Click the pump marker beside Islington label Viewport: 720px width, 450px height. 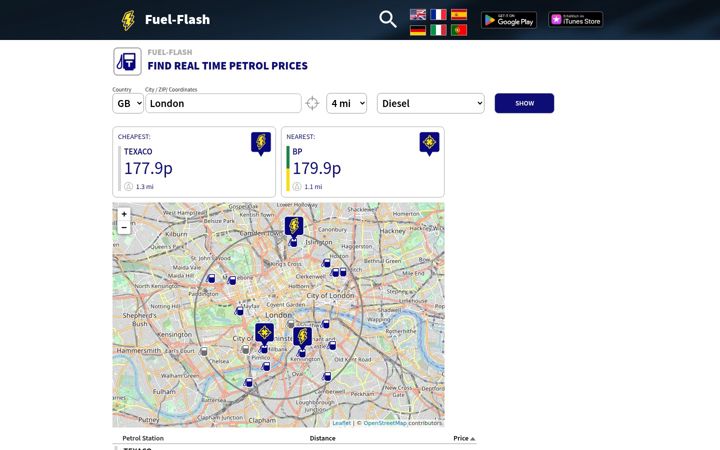tap(293, 242)
